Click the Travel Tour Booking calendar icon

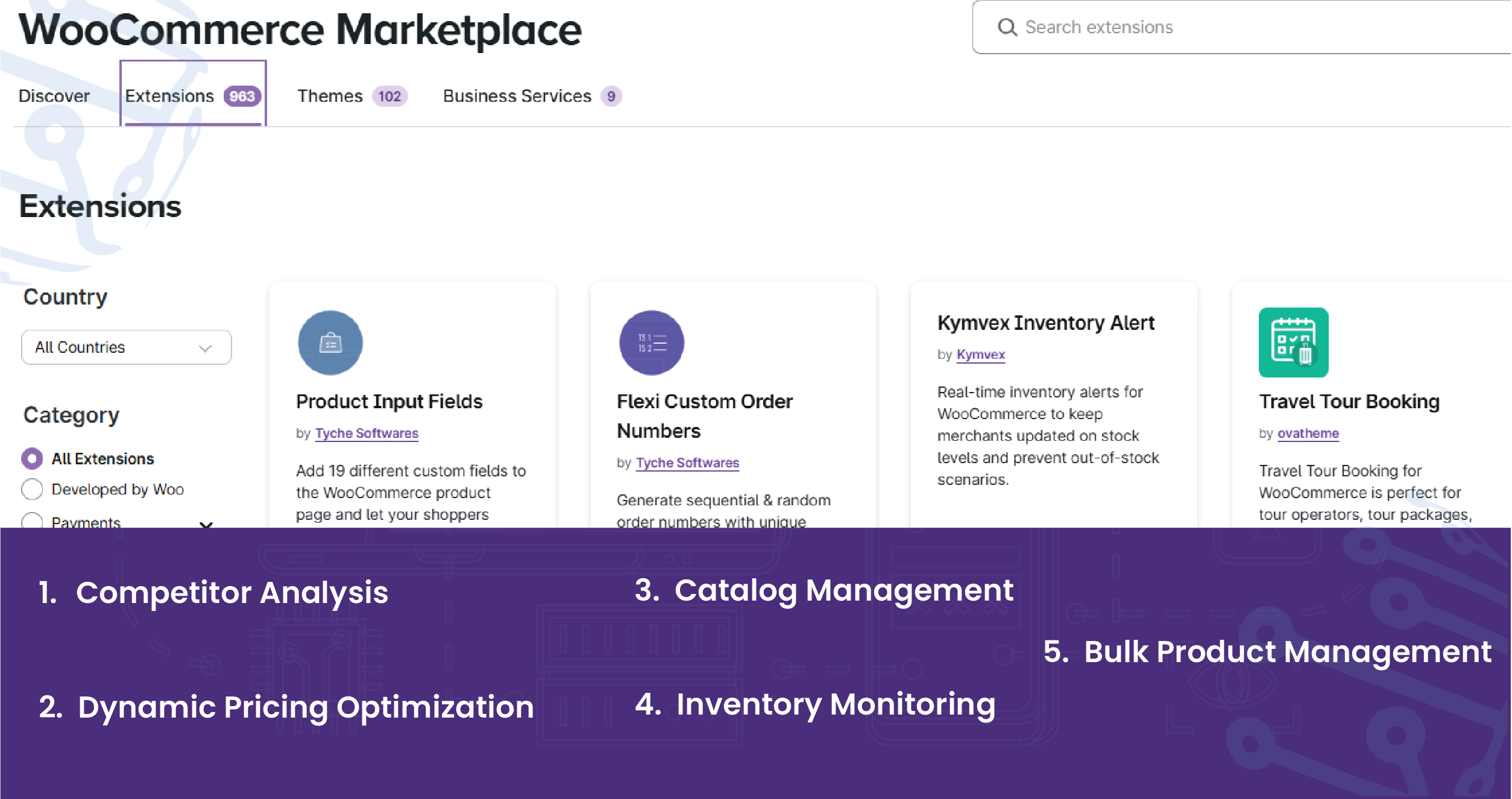pos(1293,343)
